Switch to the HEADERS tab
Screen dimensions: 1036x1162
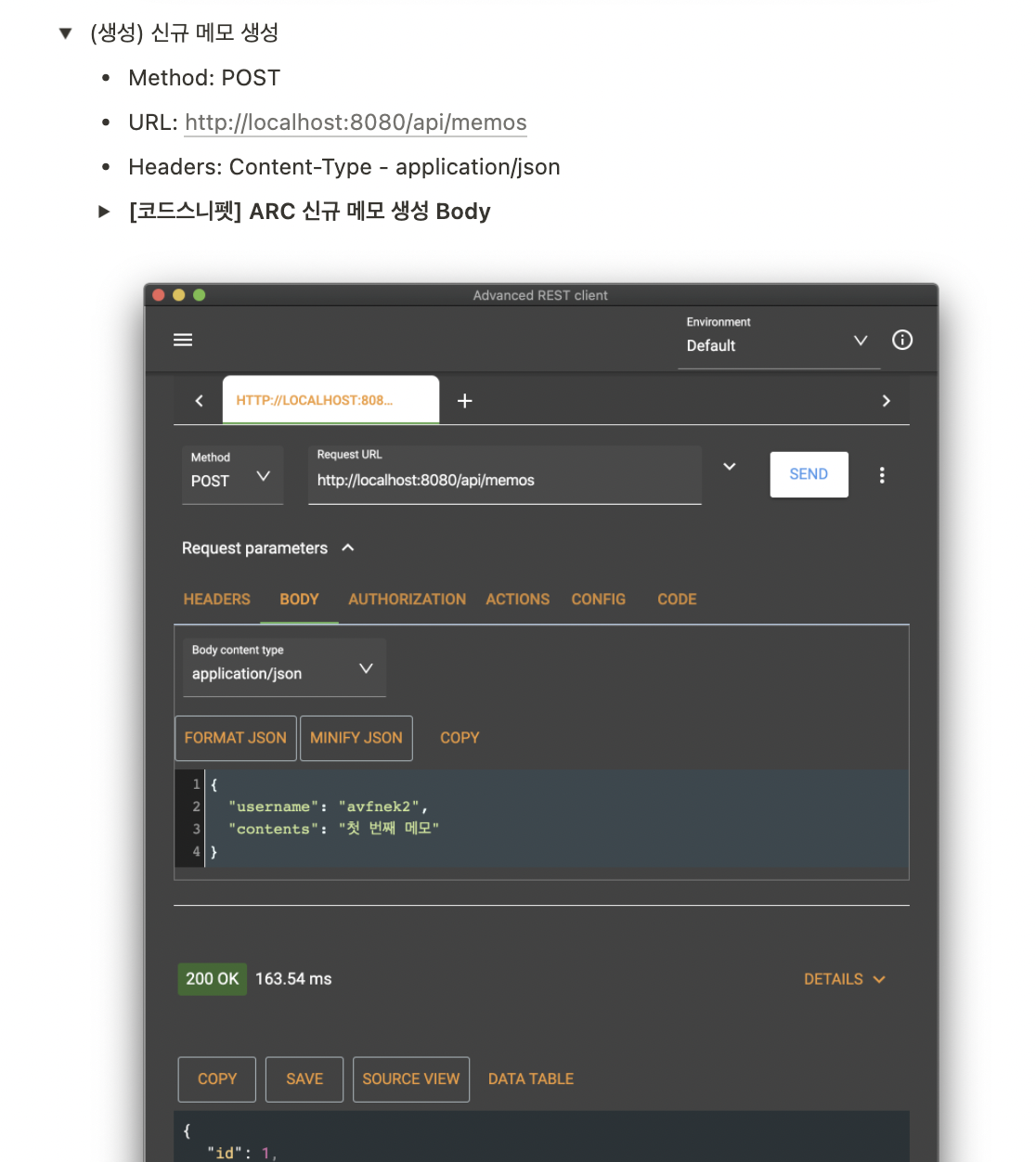click(216, 600)
